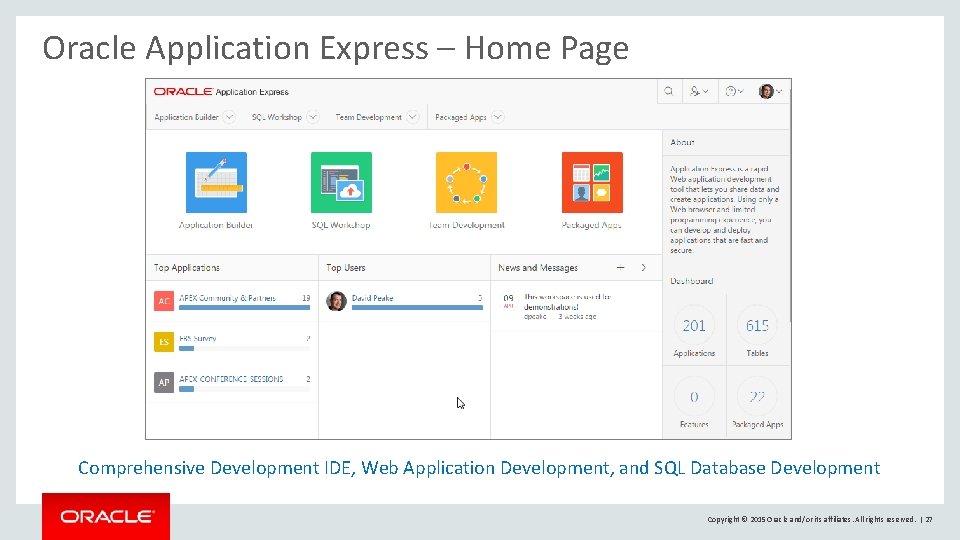
Task: Expand the Team Development dropdown arrow
Action: coord(413,117)
